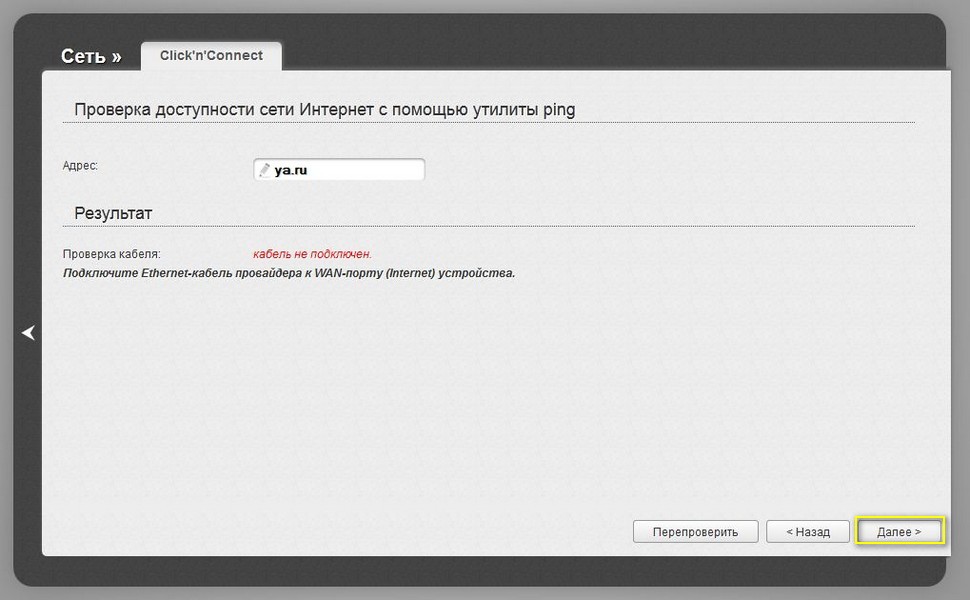Click the word 'ping' in the heading

coord(559,110)
